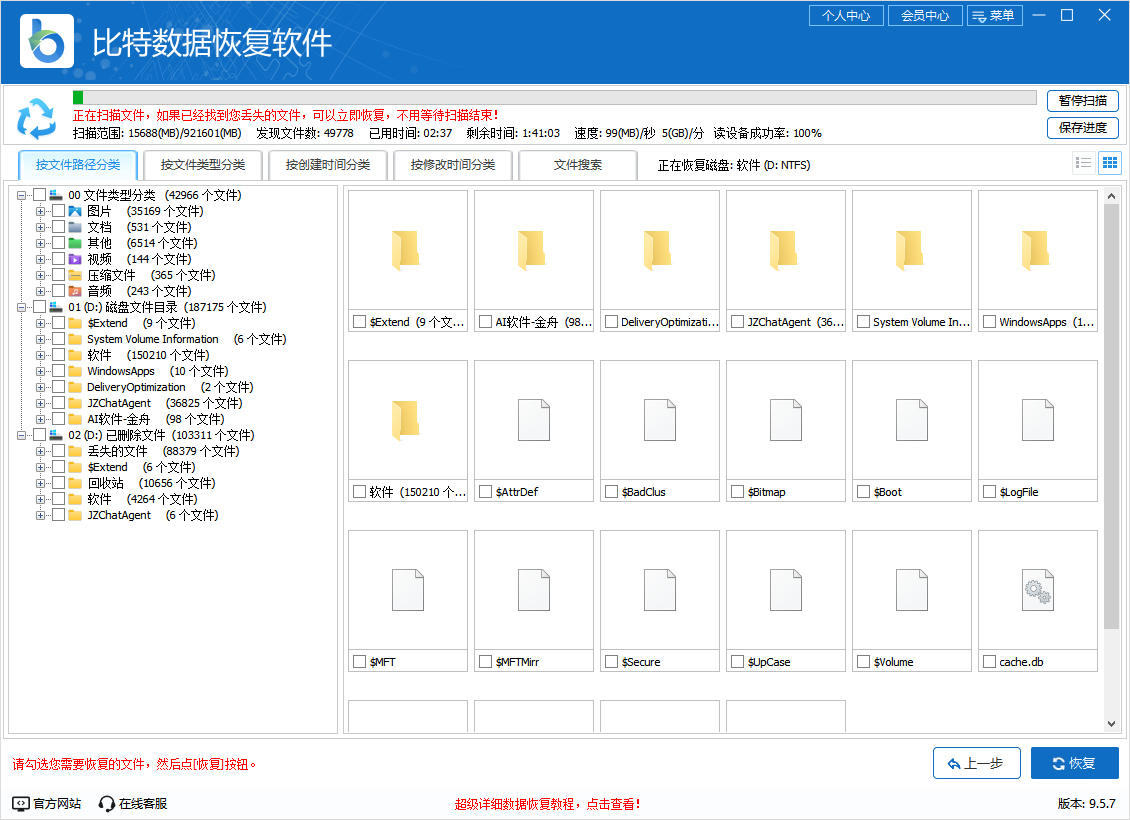The image size is (1130, 820).
Task: Click the WindowsApps folder icon in grid
Action: pyautogui.click(x=1037, y=250)
